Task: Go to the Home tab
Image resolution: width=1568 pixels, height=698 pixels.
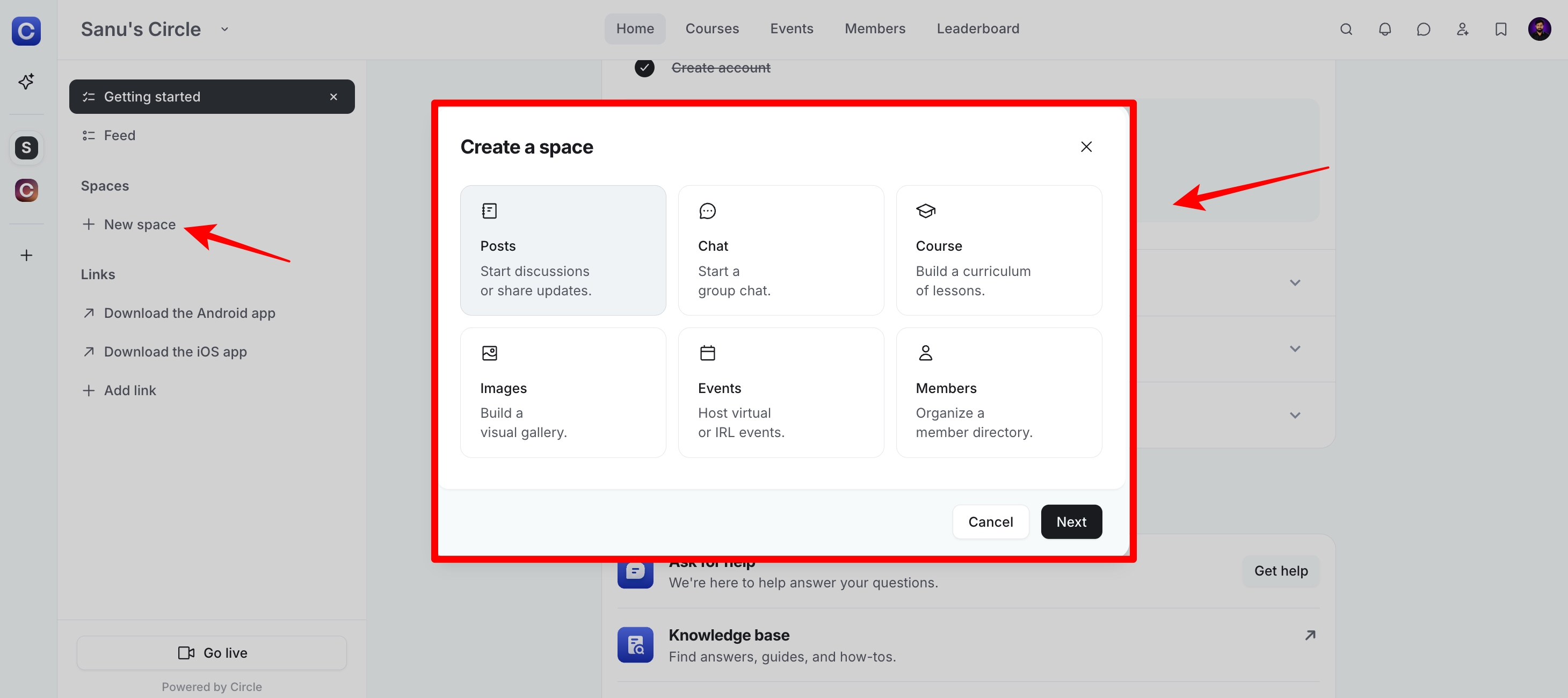Action: (635, 28)
